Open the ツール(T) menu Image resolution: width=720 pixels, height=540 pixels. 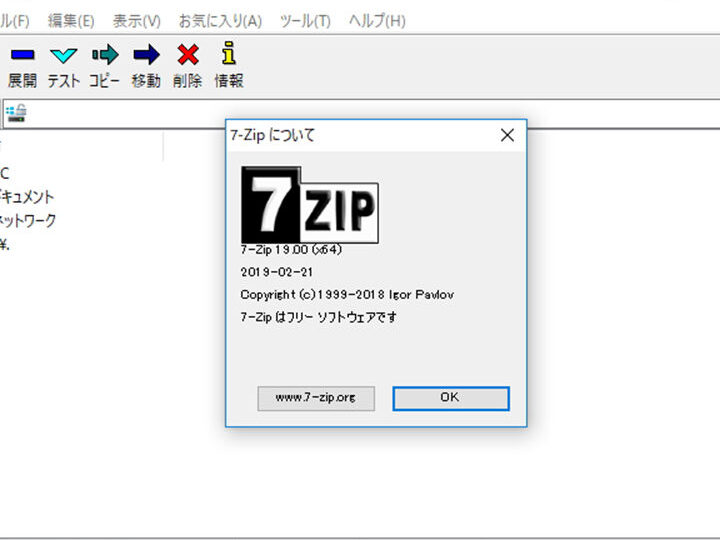click(305, 20)
